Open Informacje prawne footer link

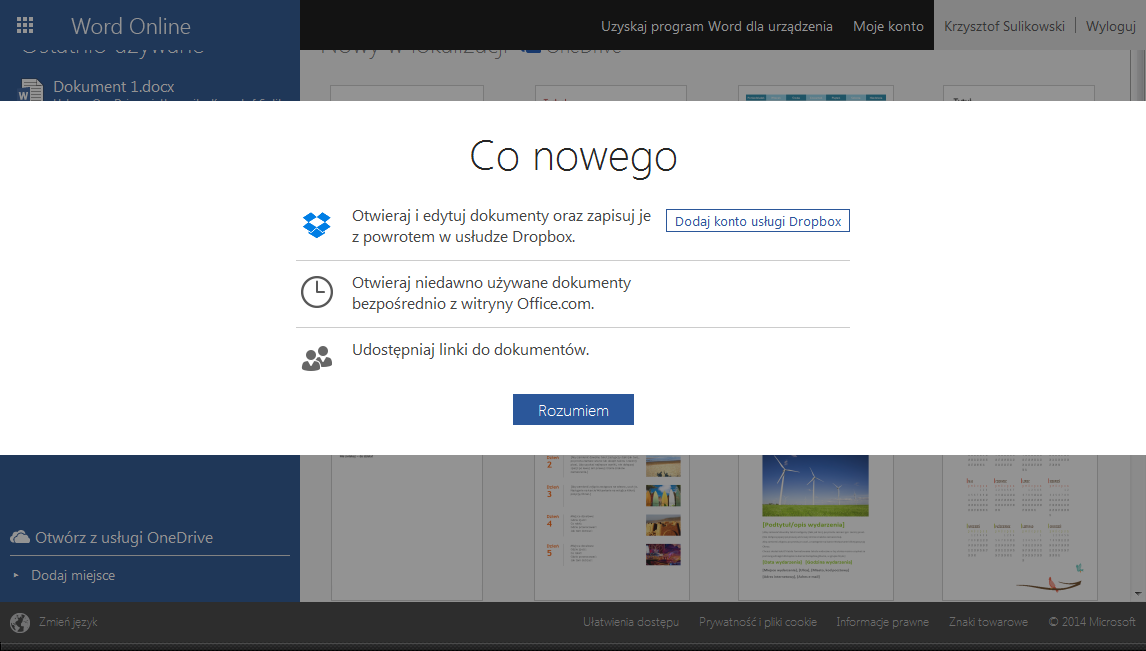[x=882, y=622]
